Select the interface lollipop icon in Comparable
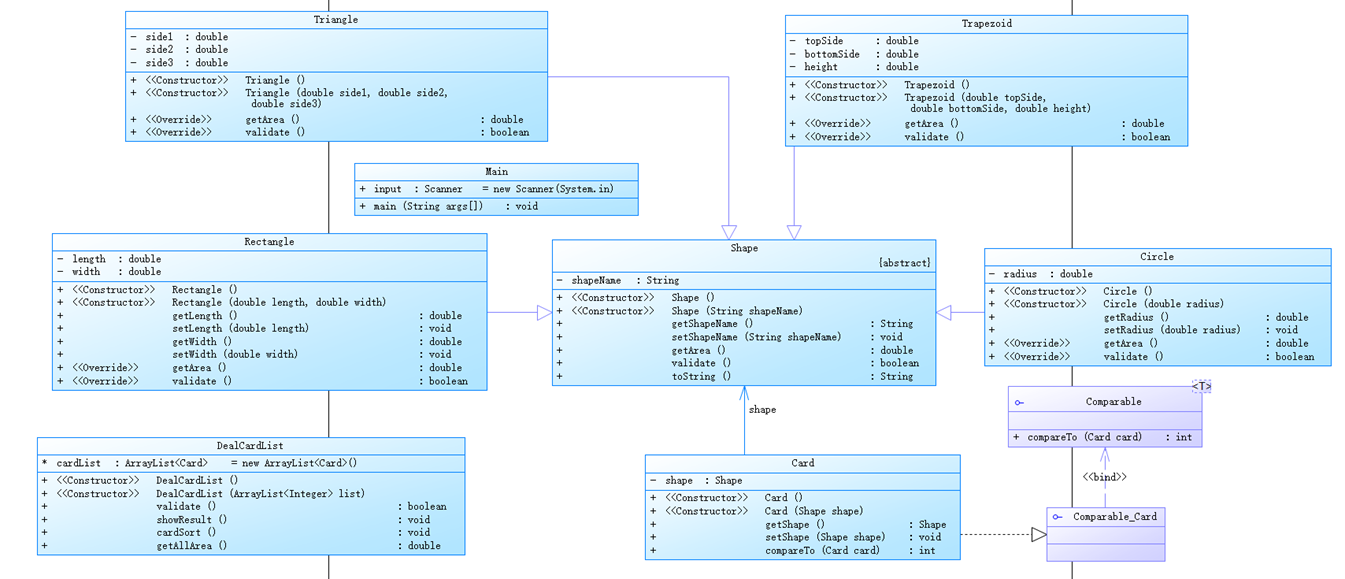Viewport: 1345px width, 579px height. point(1019,403)
